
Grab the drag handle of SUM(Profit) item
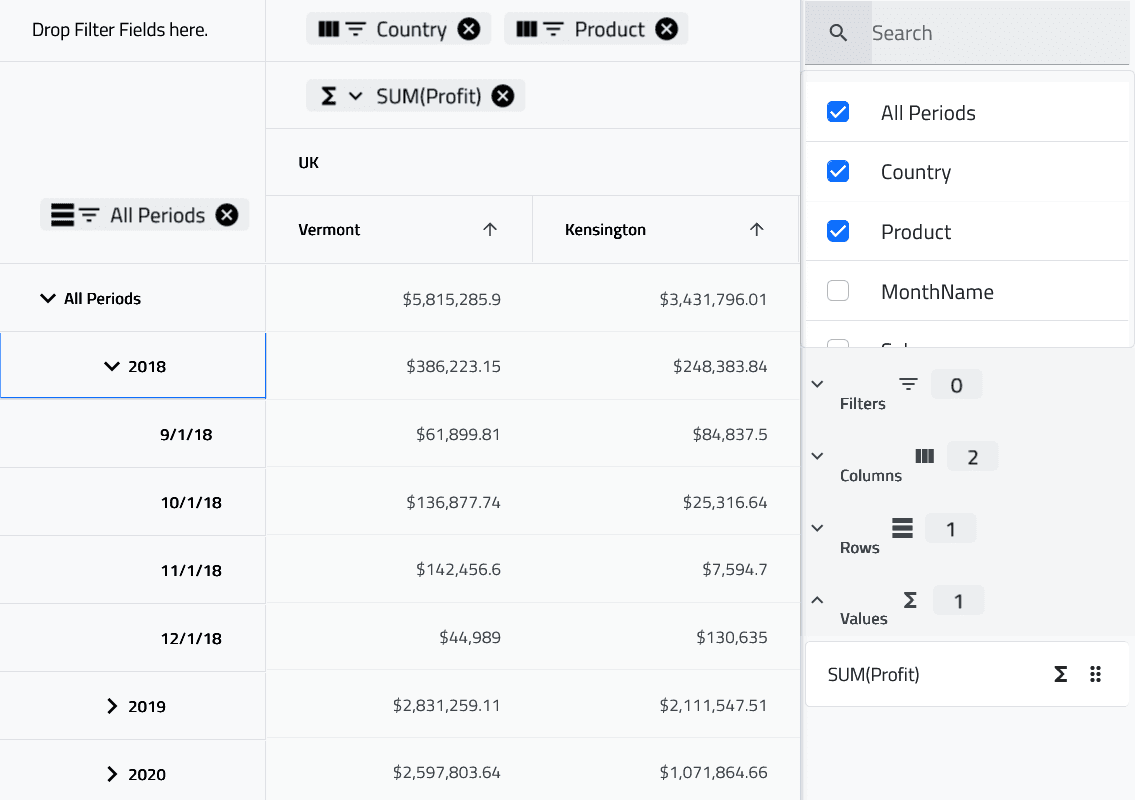[1095, 675]
